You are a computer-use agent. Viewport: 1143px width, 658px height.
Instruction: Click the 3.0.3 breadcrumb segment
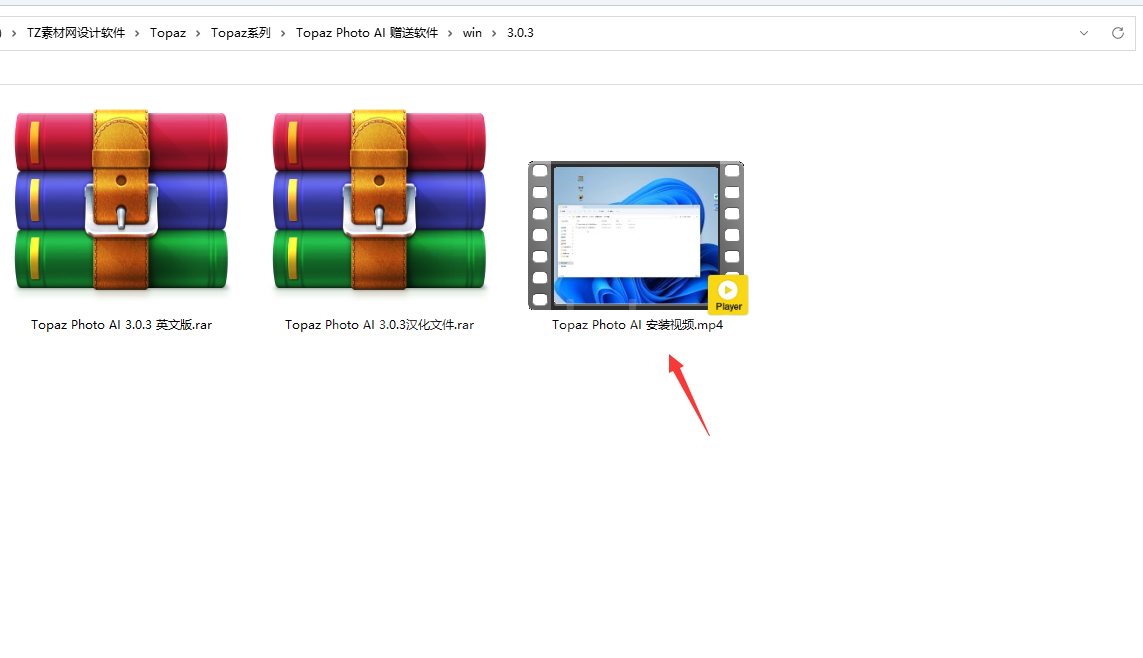520,33
